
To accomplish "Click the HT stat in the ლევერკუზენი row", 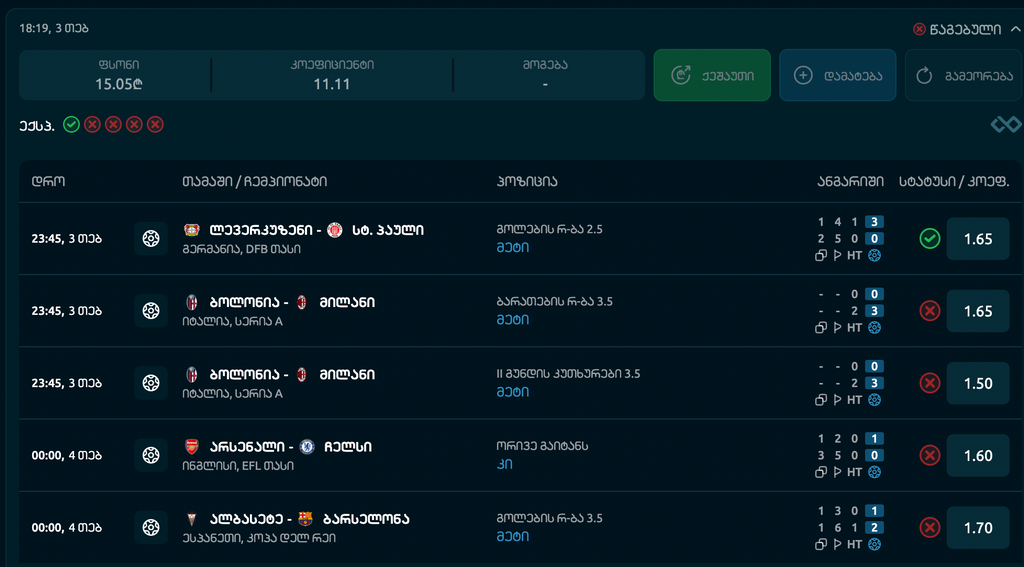I will (854, 255).
